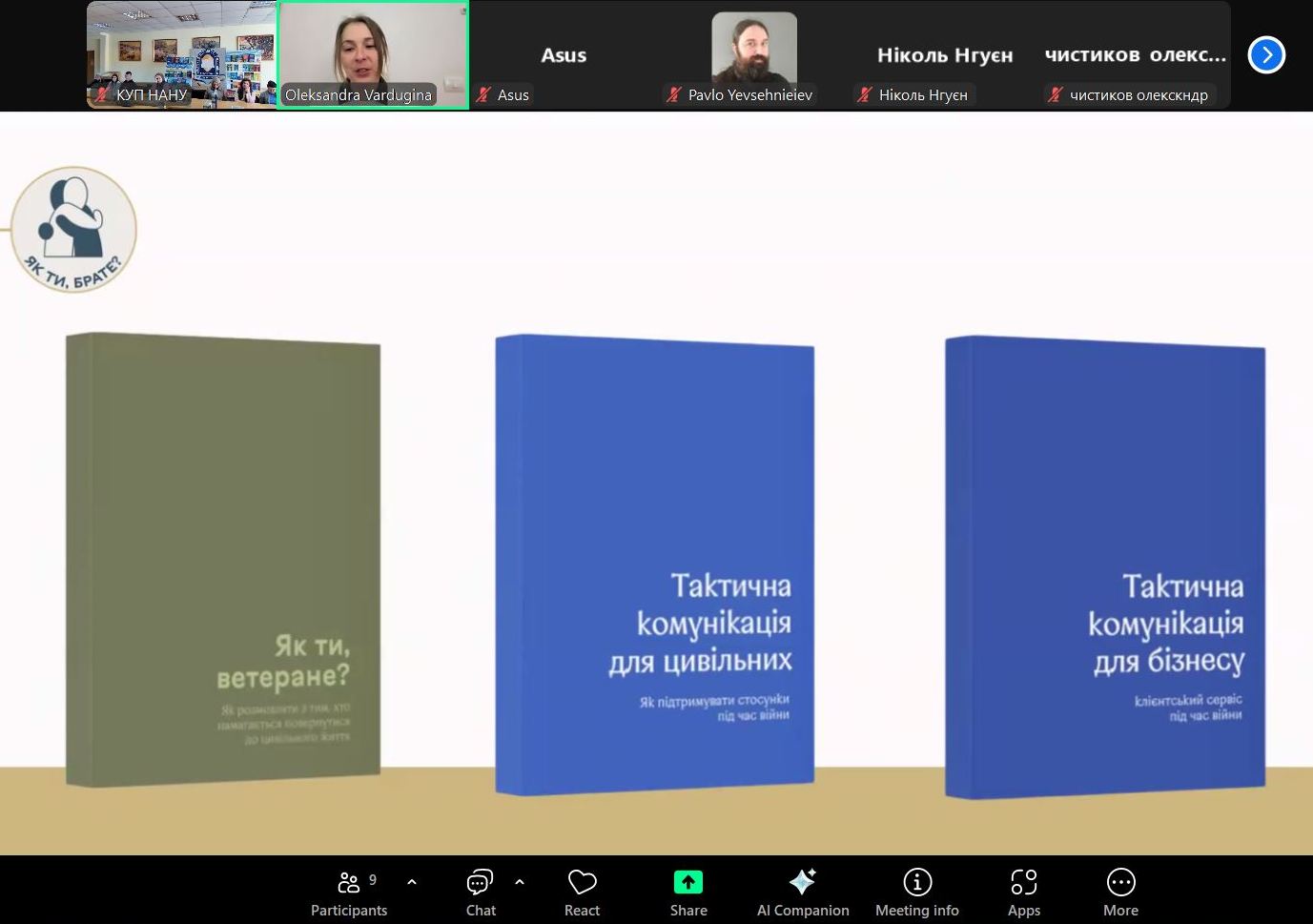The width and height of the screenshot is (1313, 924).
Task: Expand the arrow next to Chat
Action: [520, 882]
